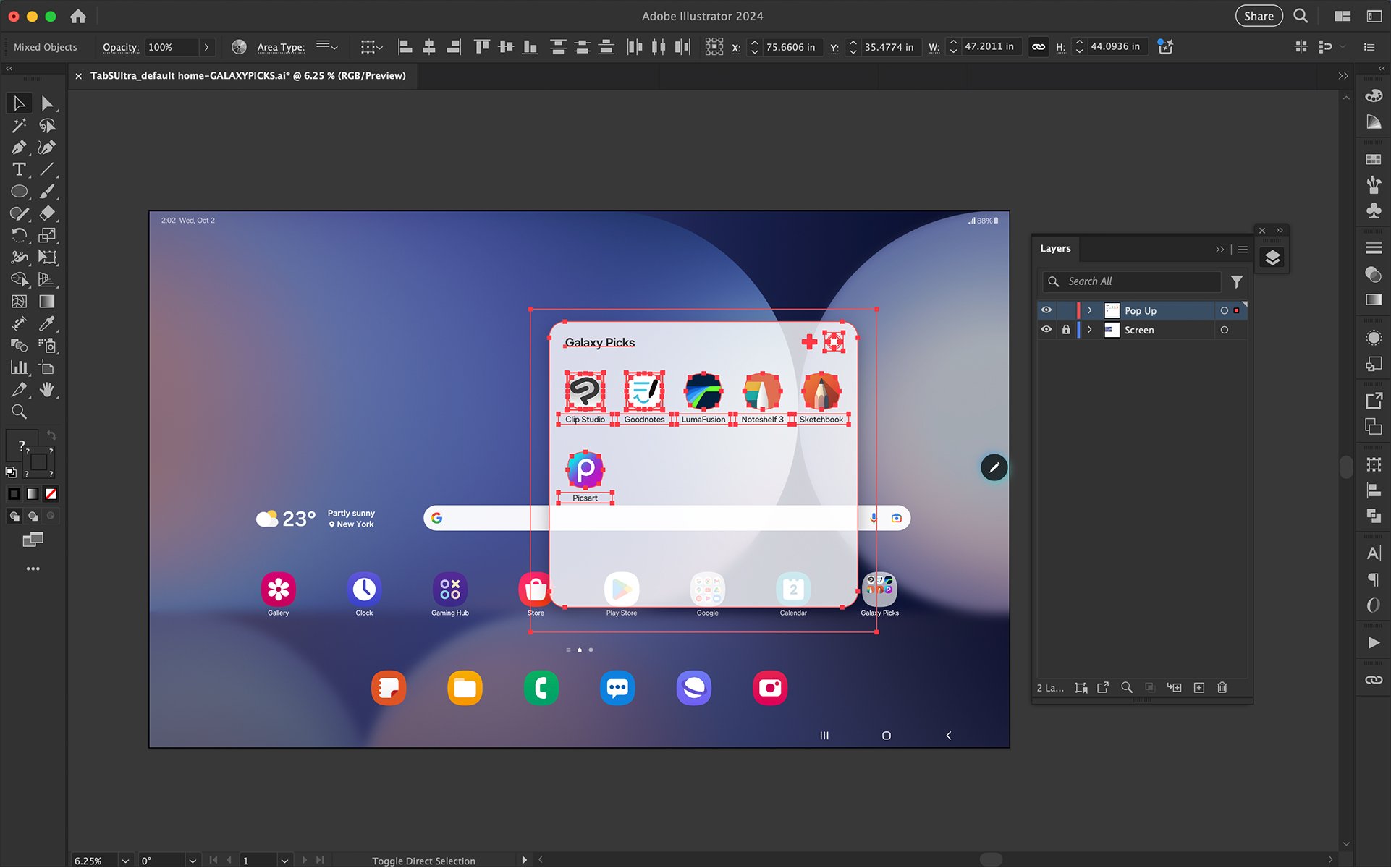Delete selection with Layers panel trash icon
Viewport: 1391px width, 868px height.
point(1222,687)
